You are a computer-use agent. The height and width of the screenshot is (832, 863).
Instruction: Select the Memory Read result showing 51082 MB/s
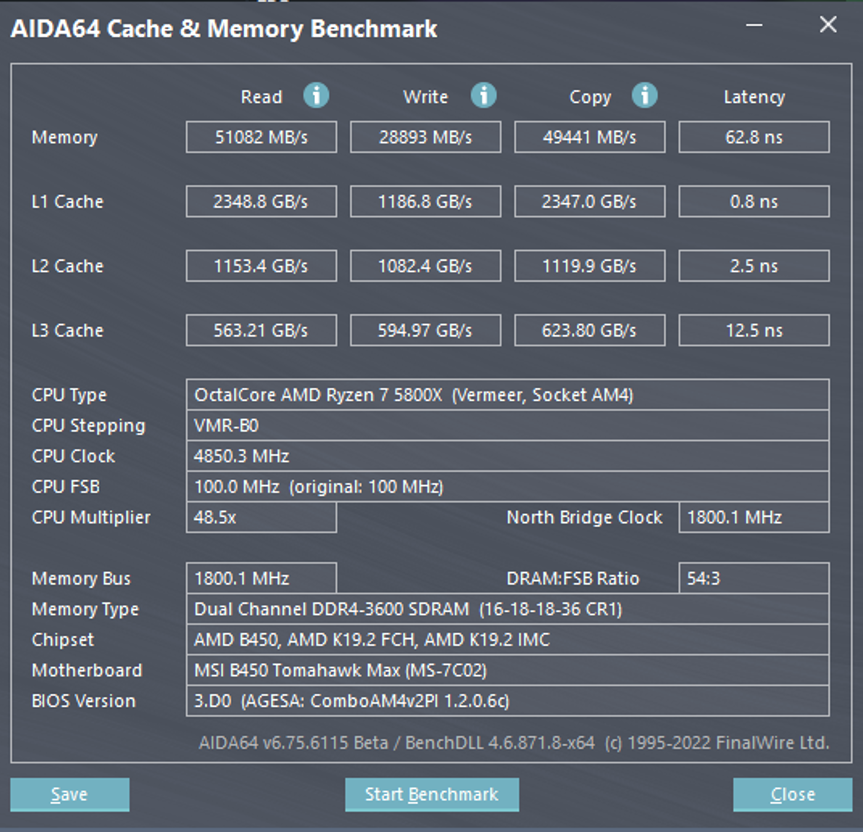click(261, 137)
